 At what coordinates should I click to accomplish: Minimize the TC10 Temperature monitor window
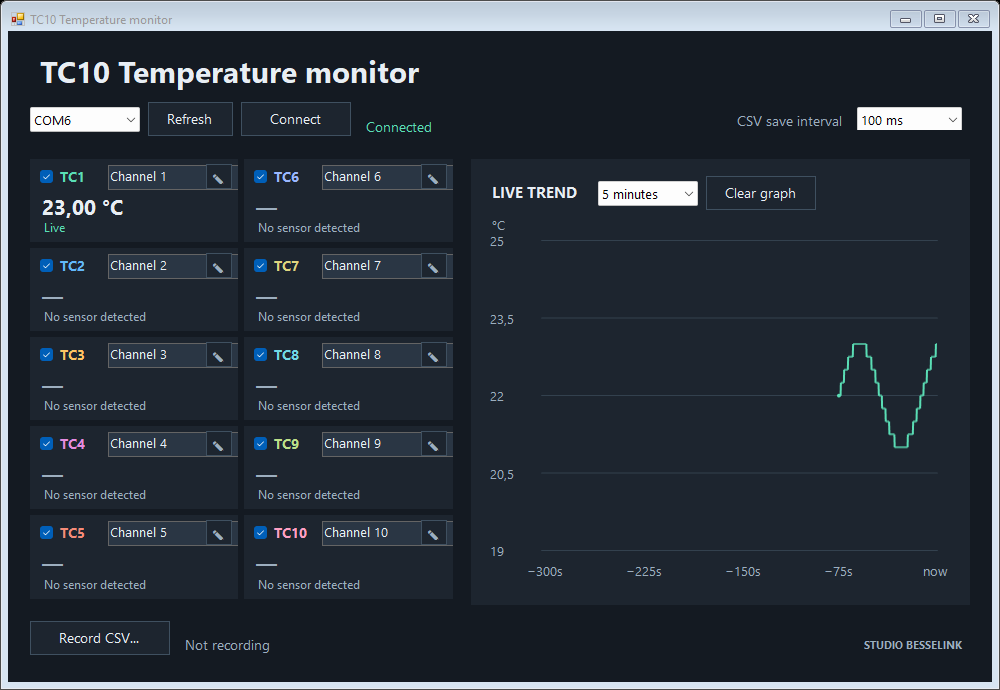tap(906, 19)
